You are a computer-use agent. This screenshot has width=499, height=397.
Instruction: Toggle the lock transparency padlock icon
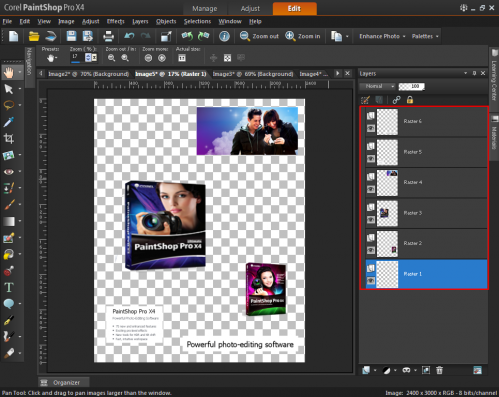tap(410, 100)
